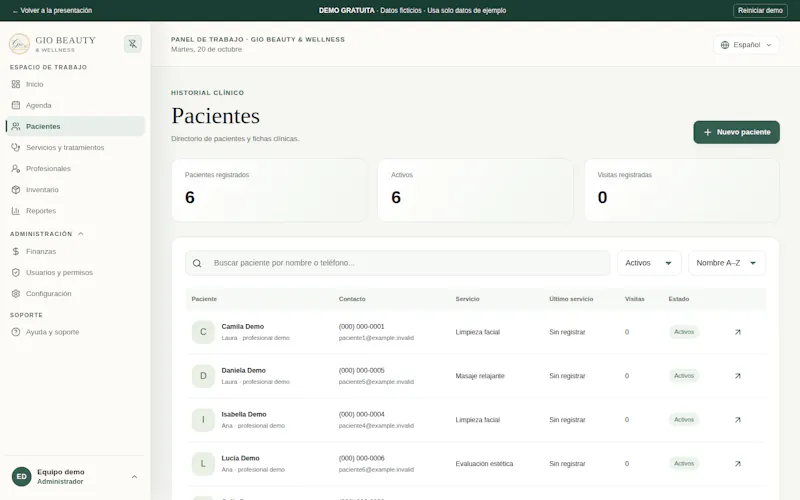Click the Último servicio column header
The width and height of the screenshot is (800, 500).
[x=571, y=299]
